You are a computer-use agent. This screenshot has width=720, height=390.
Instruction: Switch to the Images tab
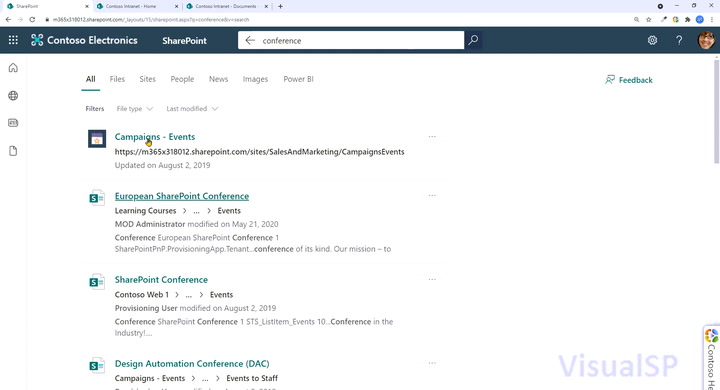tap(255, 79)
